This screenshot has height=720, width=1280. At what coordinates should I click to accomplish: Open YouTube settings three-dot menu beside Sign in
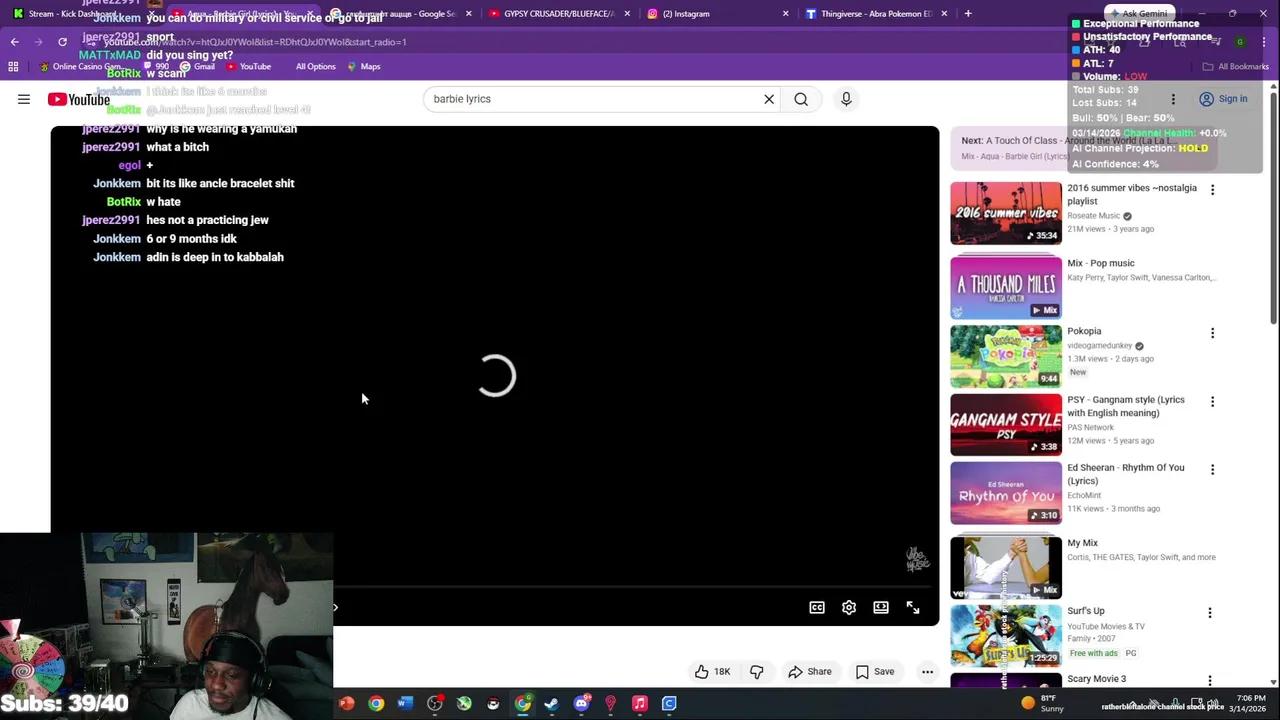pos(1173,99)
